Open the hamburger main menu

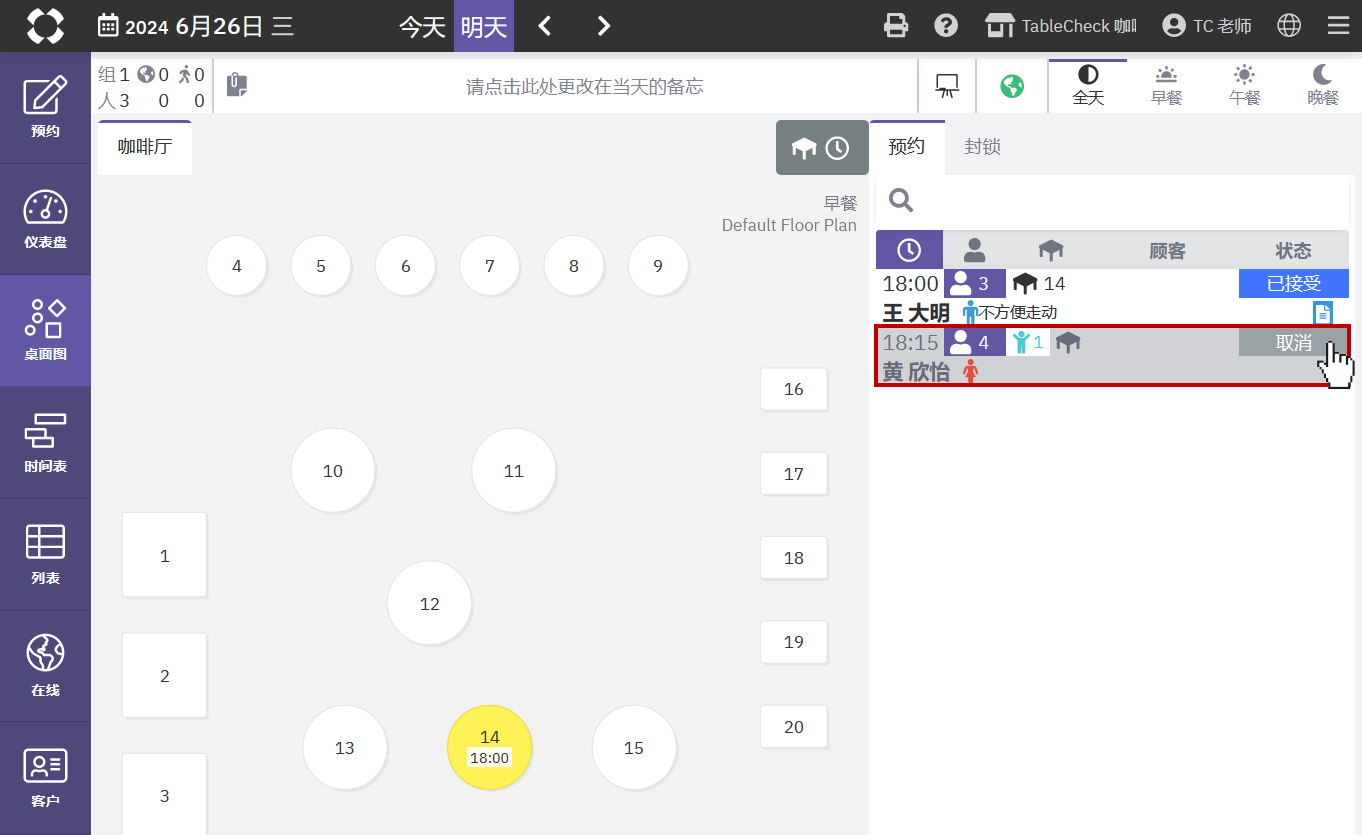(x=1338, y=26)
